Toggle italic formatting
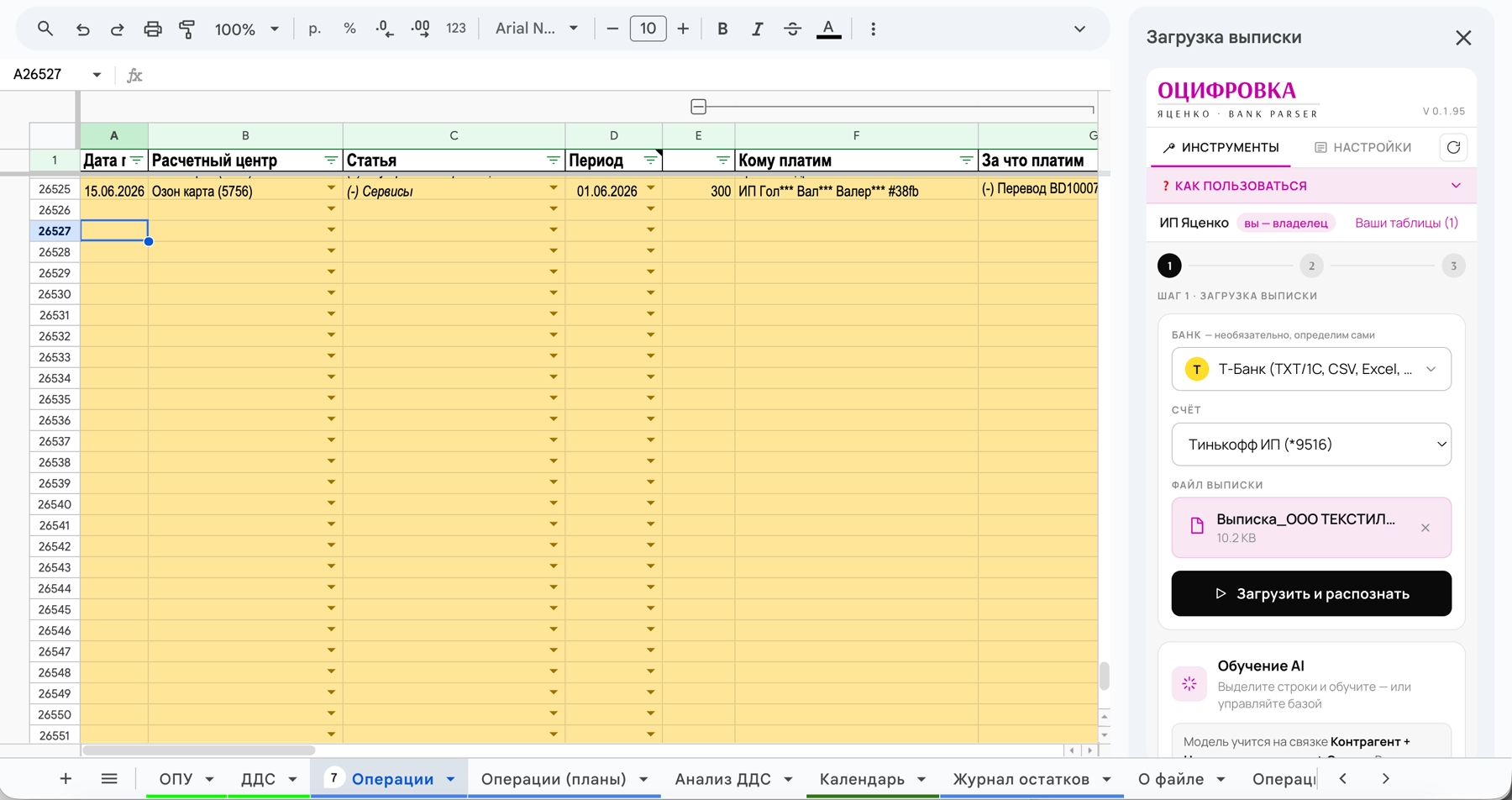The width and height of the screenshot is (1512, 800). 757,29
